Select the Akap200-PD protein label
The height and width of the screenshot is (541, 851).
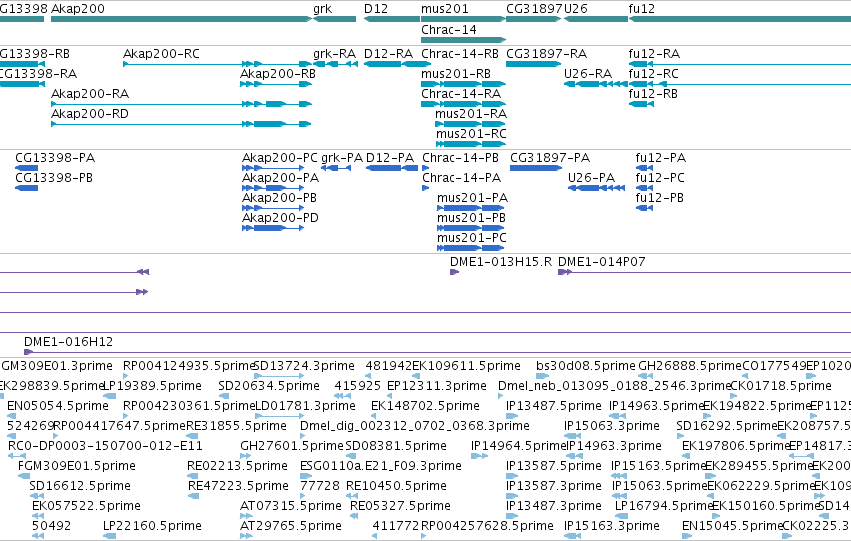280,218
